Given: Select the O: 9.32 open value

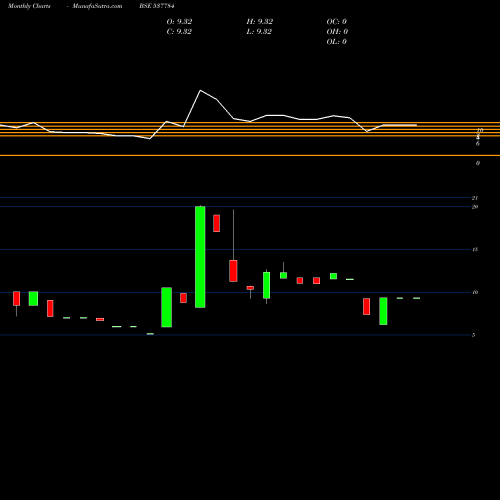Looking at the screenshot, I should click(x=179, y=22).
